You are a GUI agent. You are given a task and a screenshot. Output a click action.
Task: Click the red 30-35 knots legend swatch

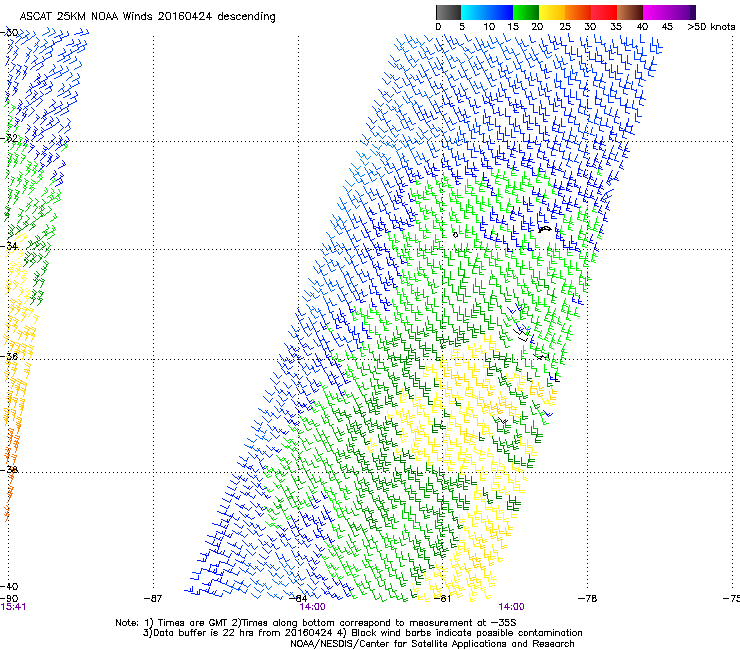click(x=604, y=12)
